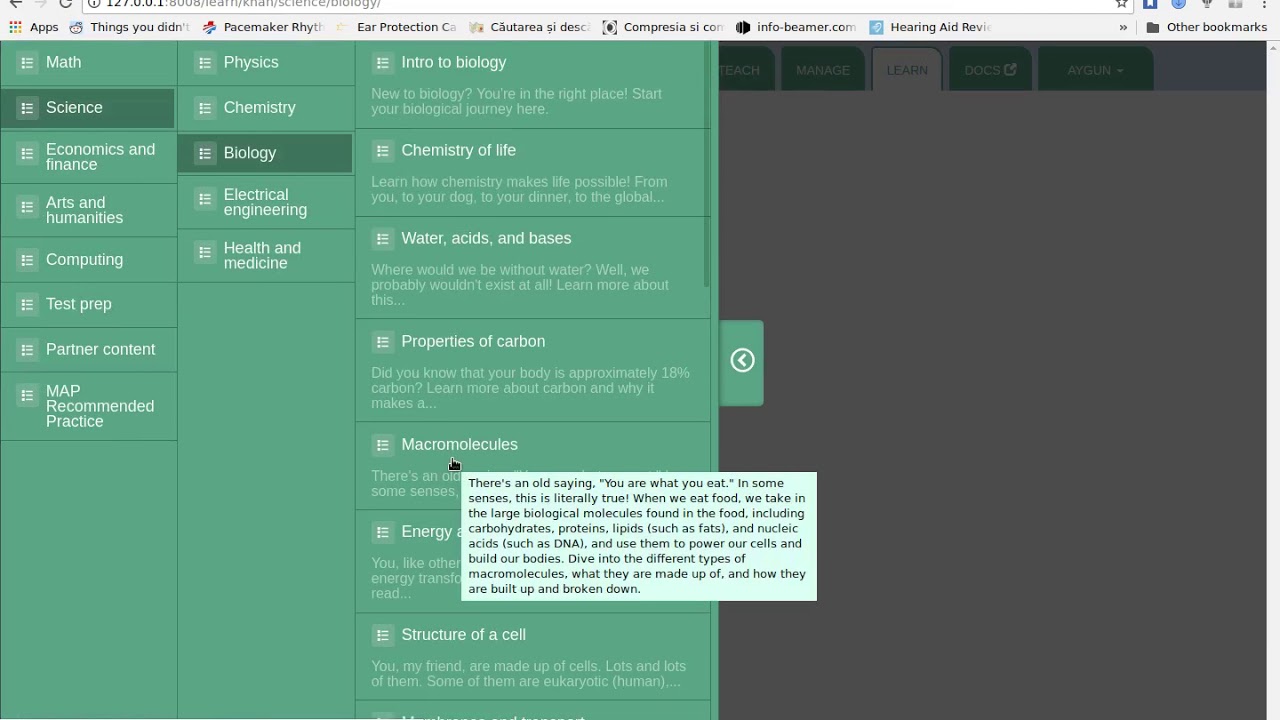Image resolution: width=1280 pixels, height=720 pixels.
Task: Click the list icon beside Electrical engineering
Action: (x=205, y=198)
